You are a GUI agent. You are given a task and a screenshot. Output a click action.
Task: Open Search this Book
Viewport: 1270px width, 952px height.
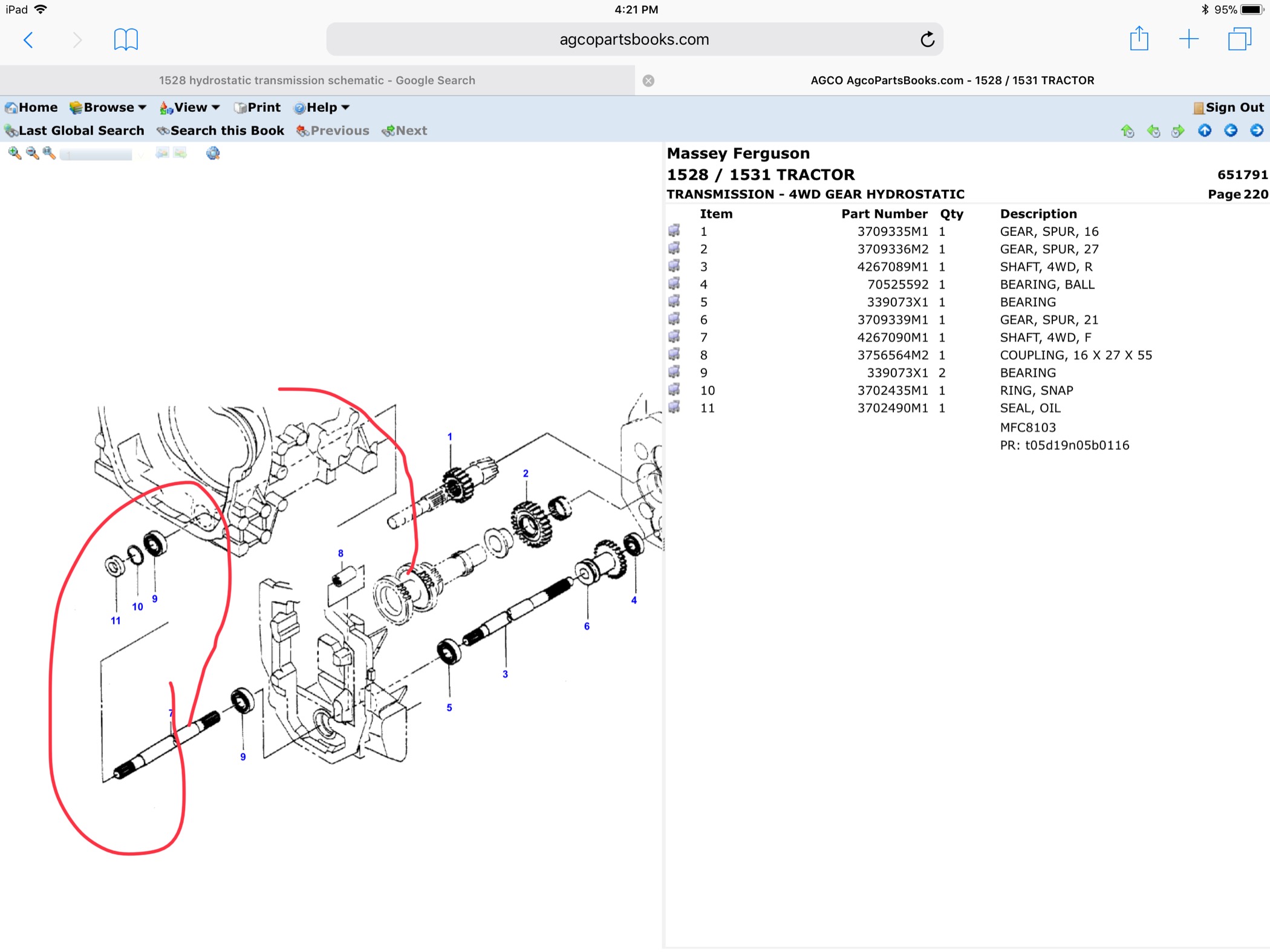(221, 131)
